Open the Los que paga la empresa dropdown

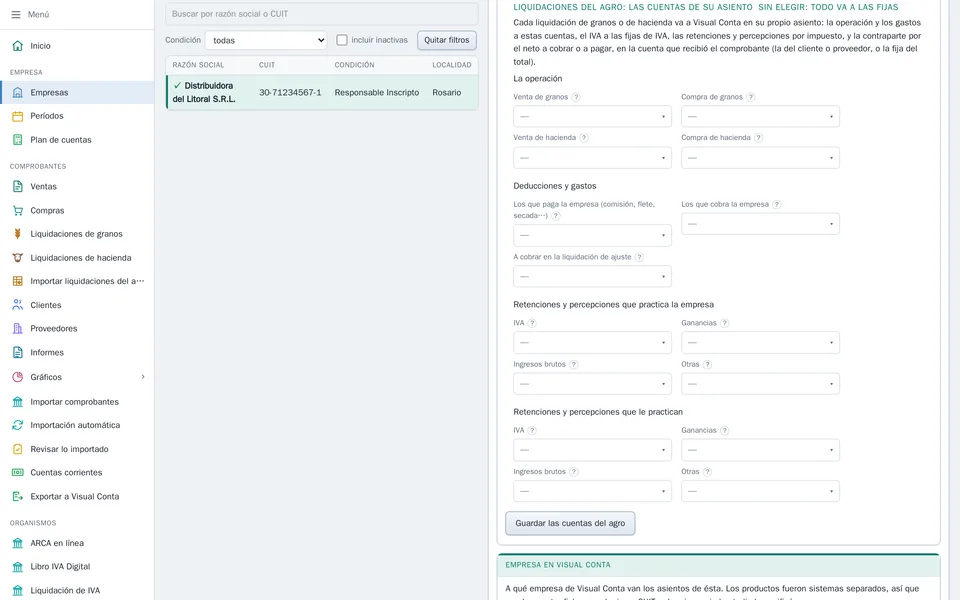[592, 236]
